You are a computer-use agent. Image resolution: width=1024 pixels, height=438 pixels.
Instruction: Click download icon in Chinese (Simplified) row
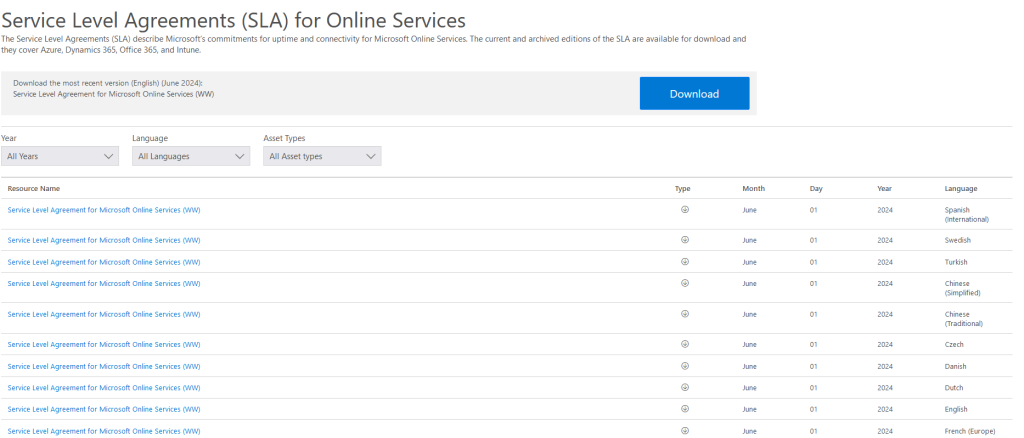[684, 283]
